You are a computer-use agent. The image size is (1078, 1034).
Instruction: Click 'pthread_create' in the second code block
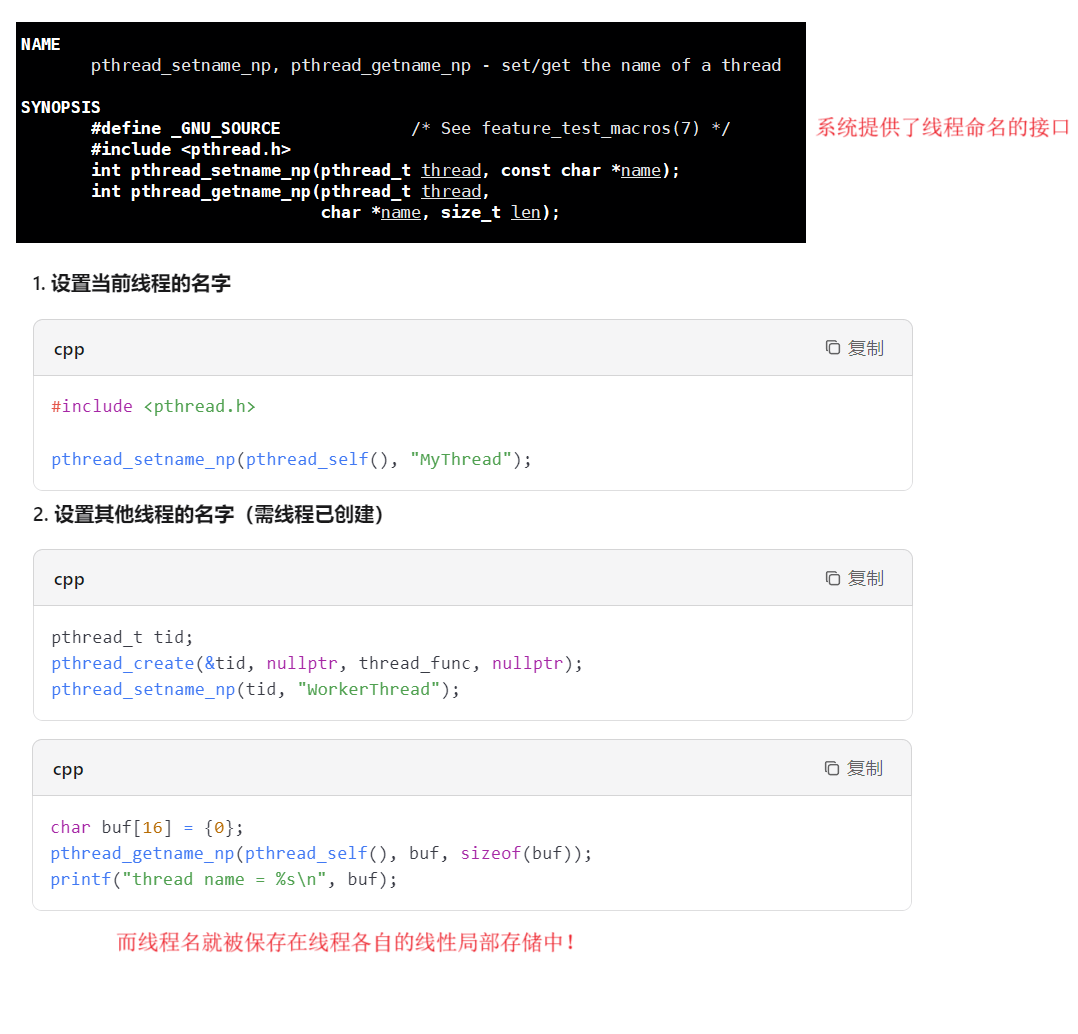(x=122, y=663)
